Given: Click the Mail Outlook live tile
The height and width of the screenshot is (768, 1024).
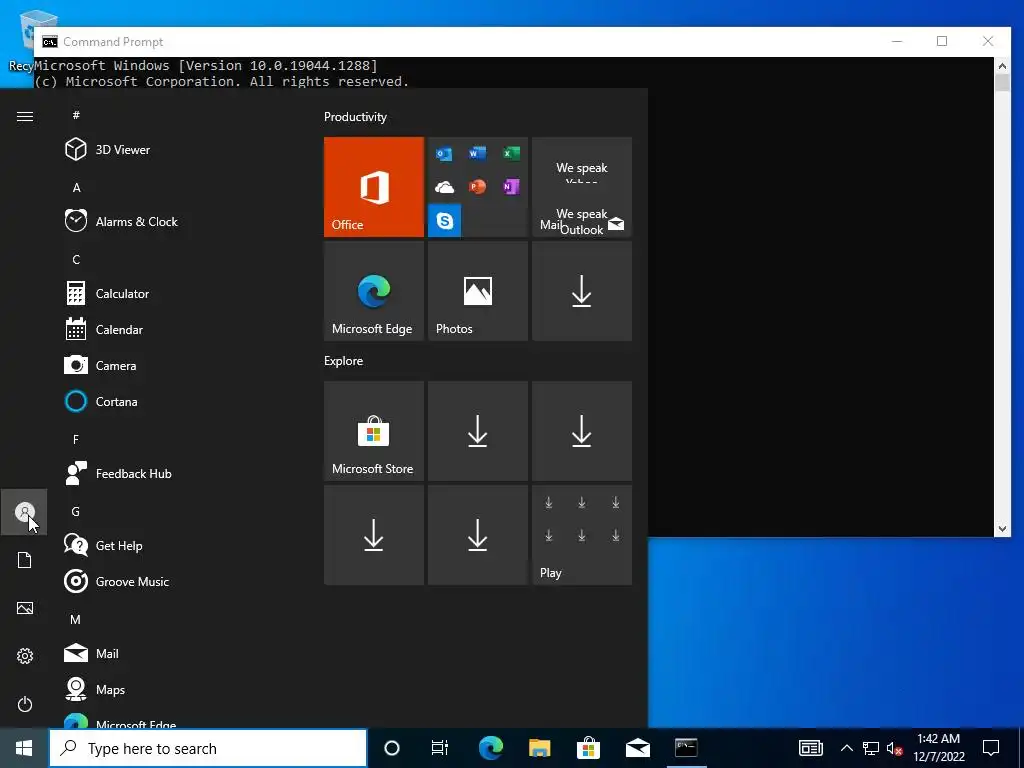Looking at the screenshot, I should coord(582,187).
